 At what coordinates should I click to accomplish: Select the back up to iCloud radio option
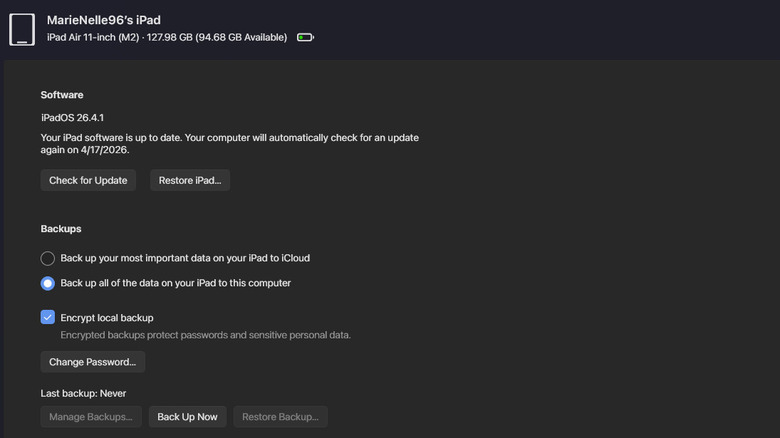pos(48,258)
